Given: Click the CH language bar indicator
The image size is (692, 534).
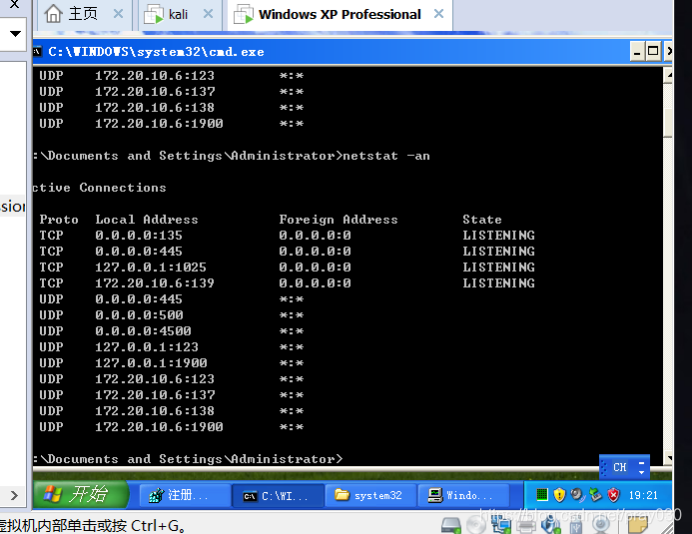Looking at the screenshot, I should [x=620, y=467].
